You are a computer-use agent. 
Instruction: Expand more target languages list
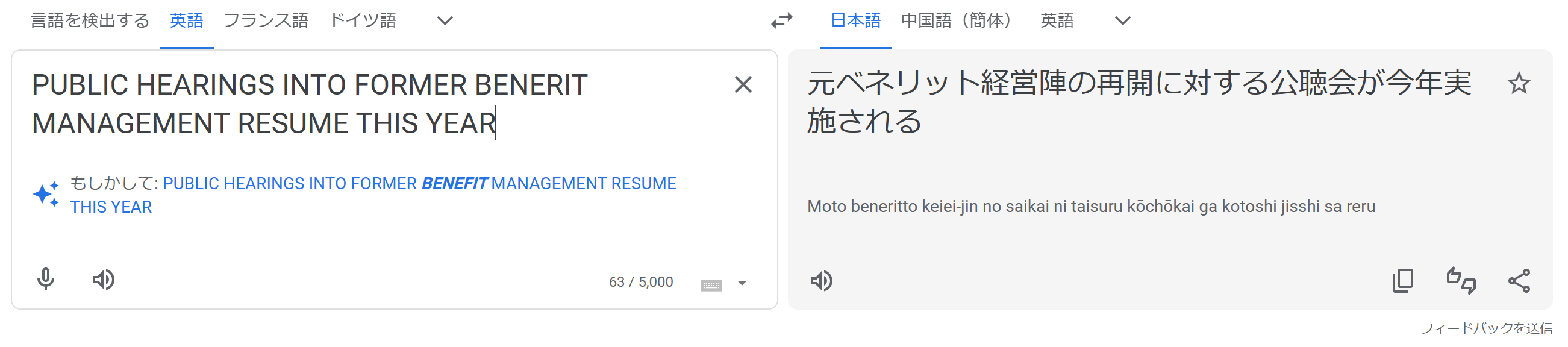click(x=1122, y=20)
